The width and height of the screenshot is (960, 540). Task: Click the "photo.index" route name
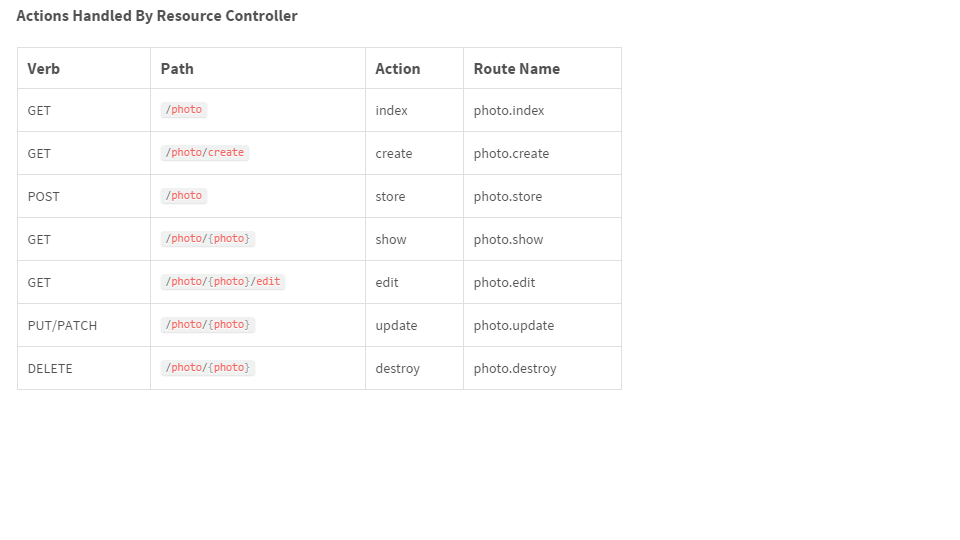click(509, 111)
